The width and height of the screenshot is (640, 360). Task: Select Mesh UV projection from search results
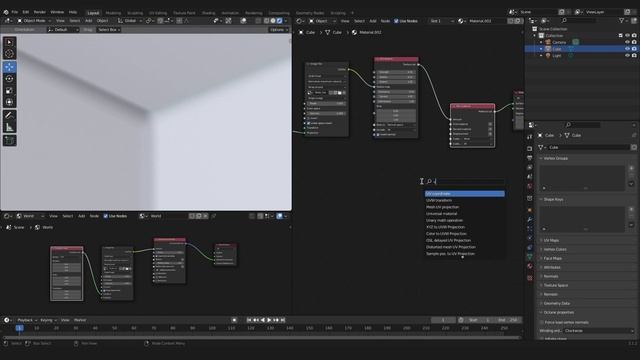pyautogui.click(x=464, y=207)
